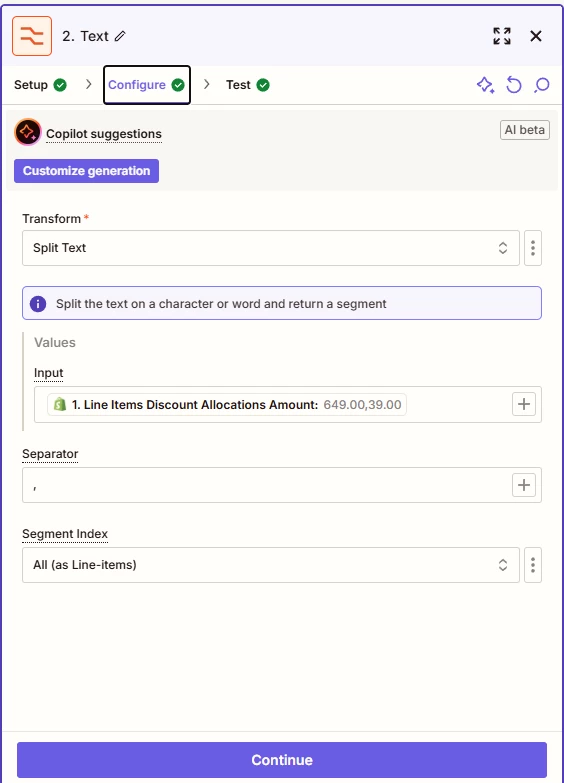Click plus icon in Separator field

(x=524, y=485)
